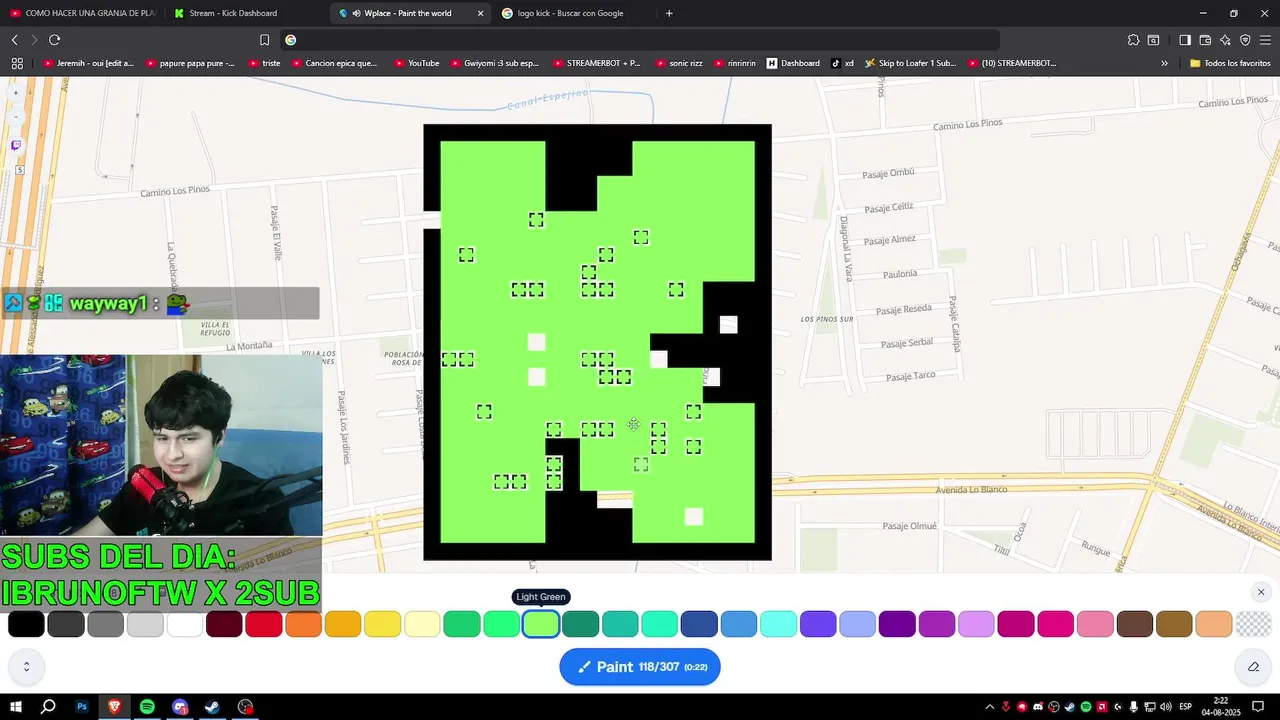1280x720 pixels.
Task: Expand the color palette with up-down arrows
Action: 26,667
